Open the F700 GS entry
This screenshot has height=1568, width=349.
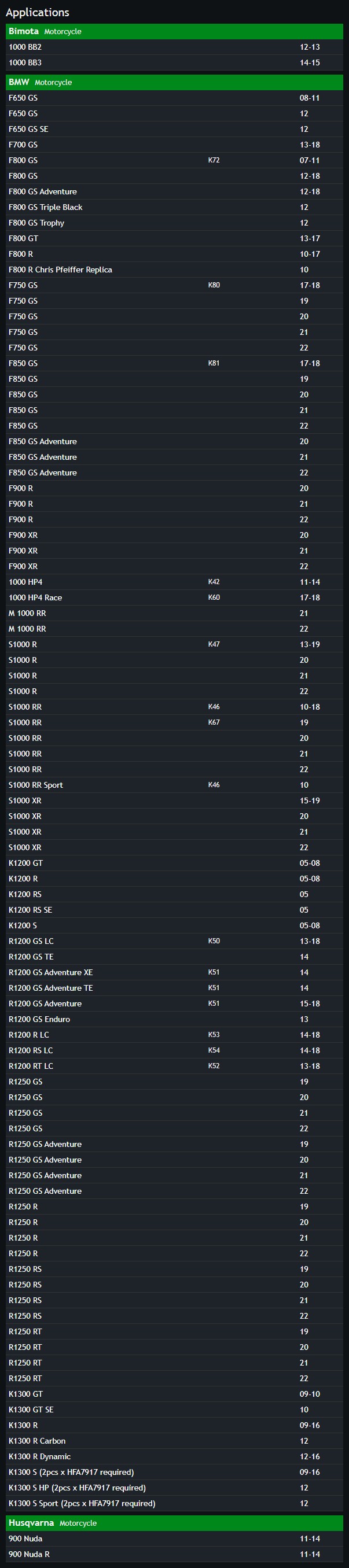[x=174, y=145]
